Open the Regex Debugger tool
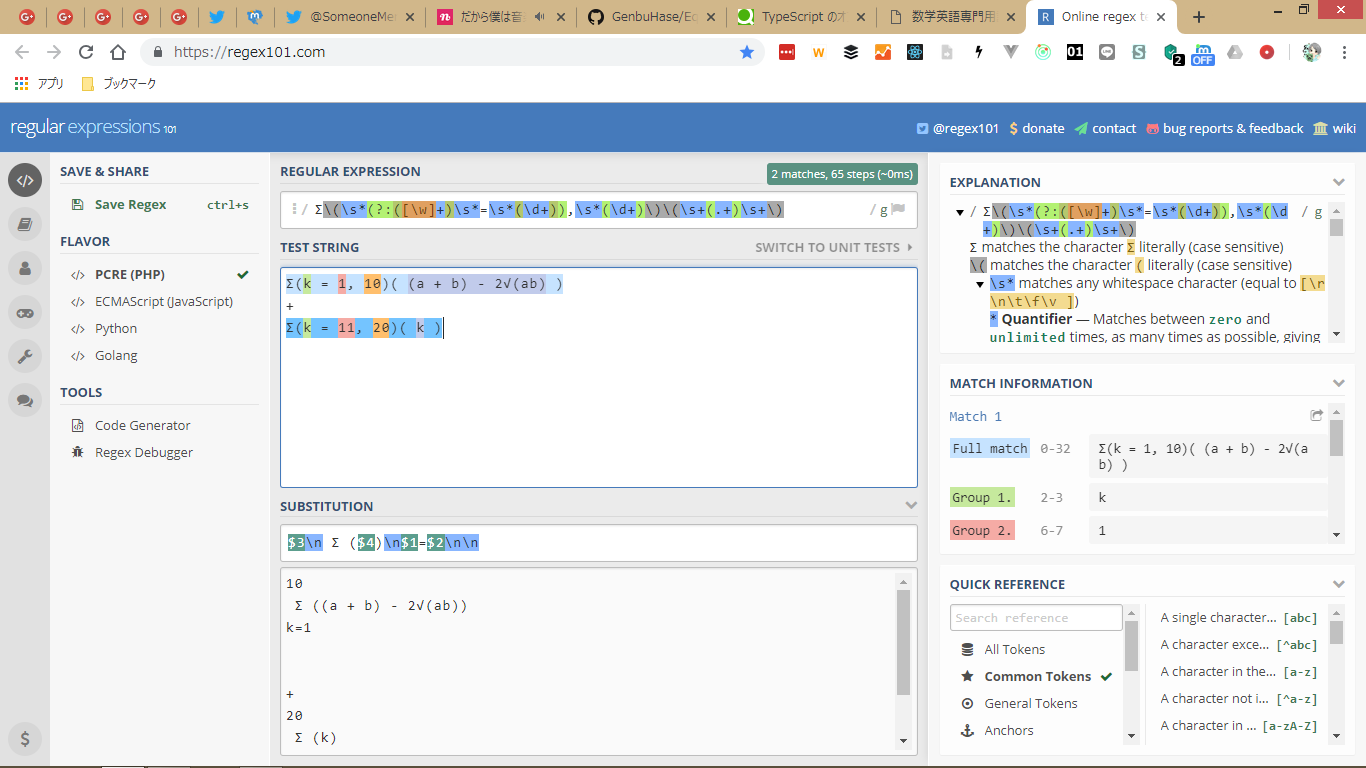Image resolution: width=1366 pixels, height=768 pixels. coord(144,453)
